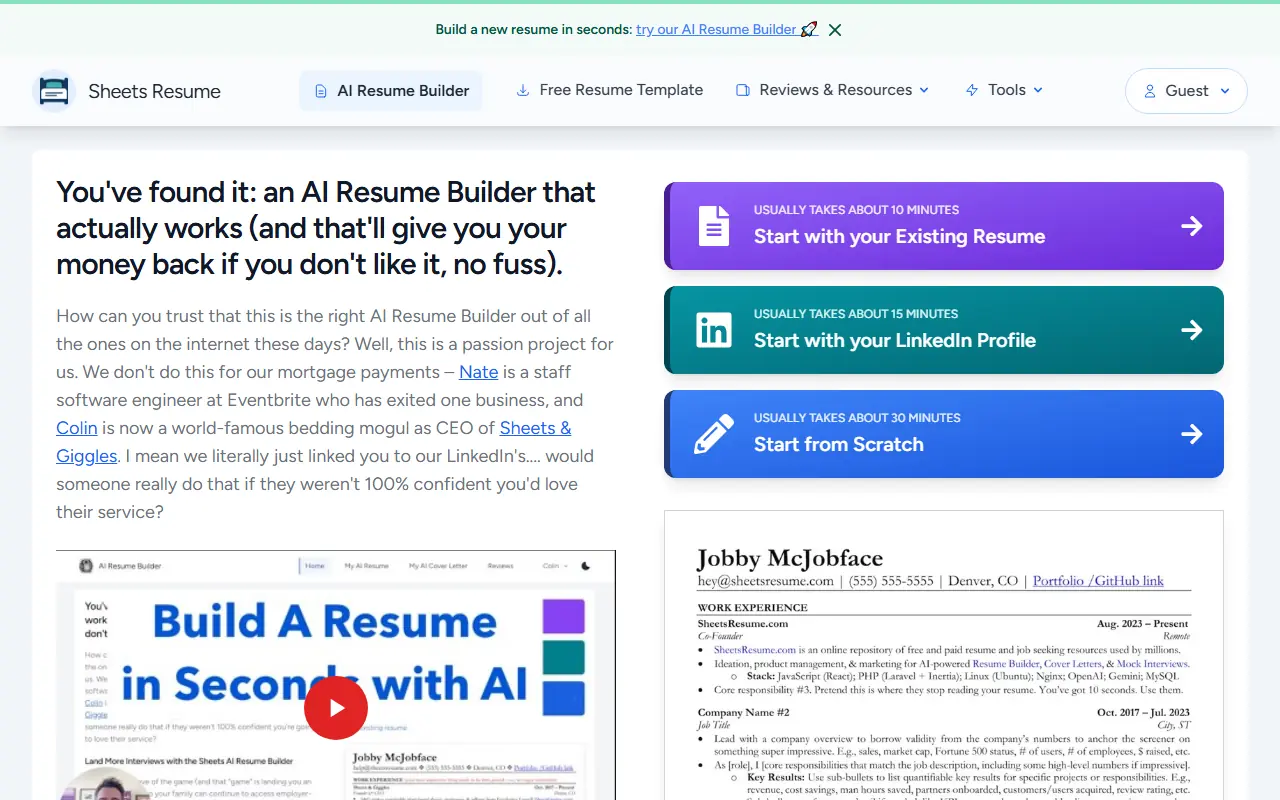Viewport: 1280px width, 800px height.
Task: Play the Build A Resume demo video
Action: click(x=336, y=707)
